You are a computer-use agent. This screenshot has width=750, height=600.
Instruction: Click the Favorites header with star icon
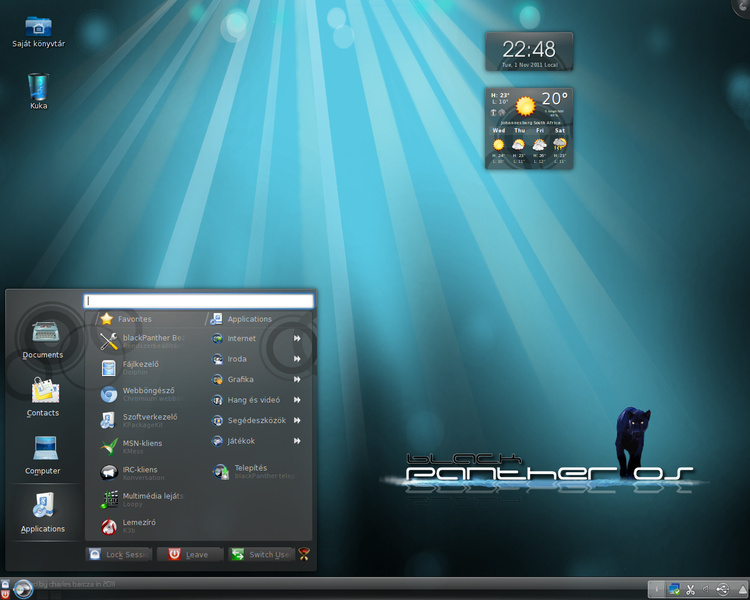126,319
